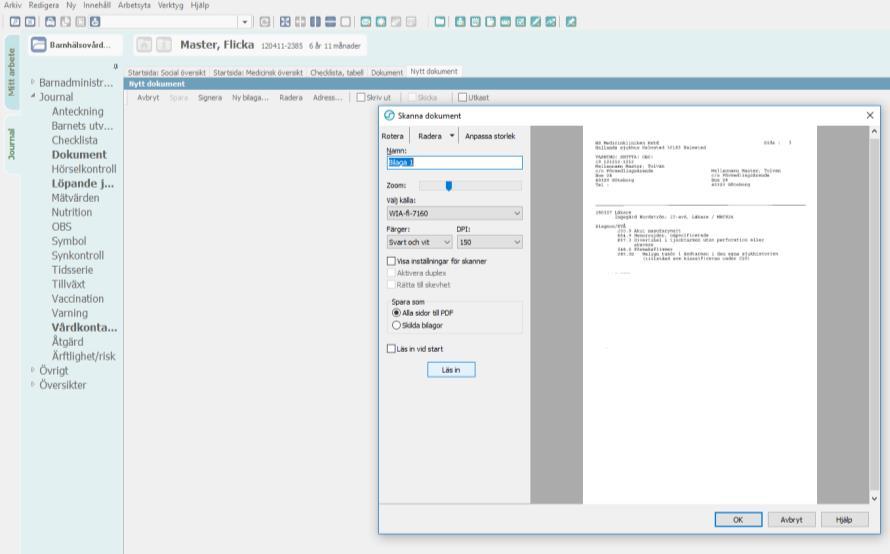Check the Skicka checkbox

(412, 98)
